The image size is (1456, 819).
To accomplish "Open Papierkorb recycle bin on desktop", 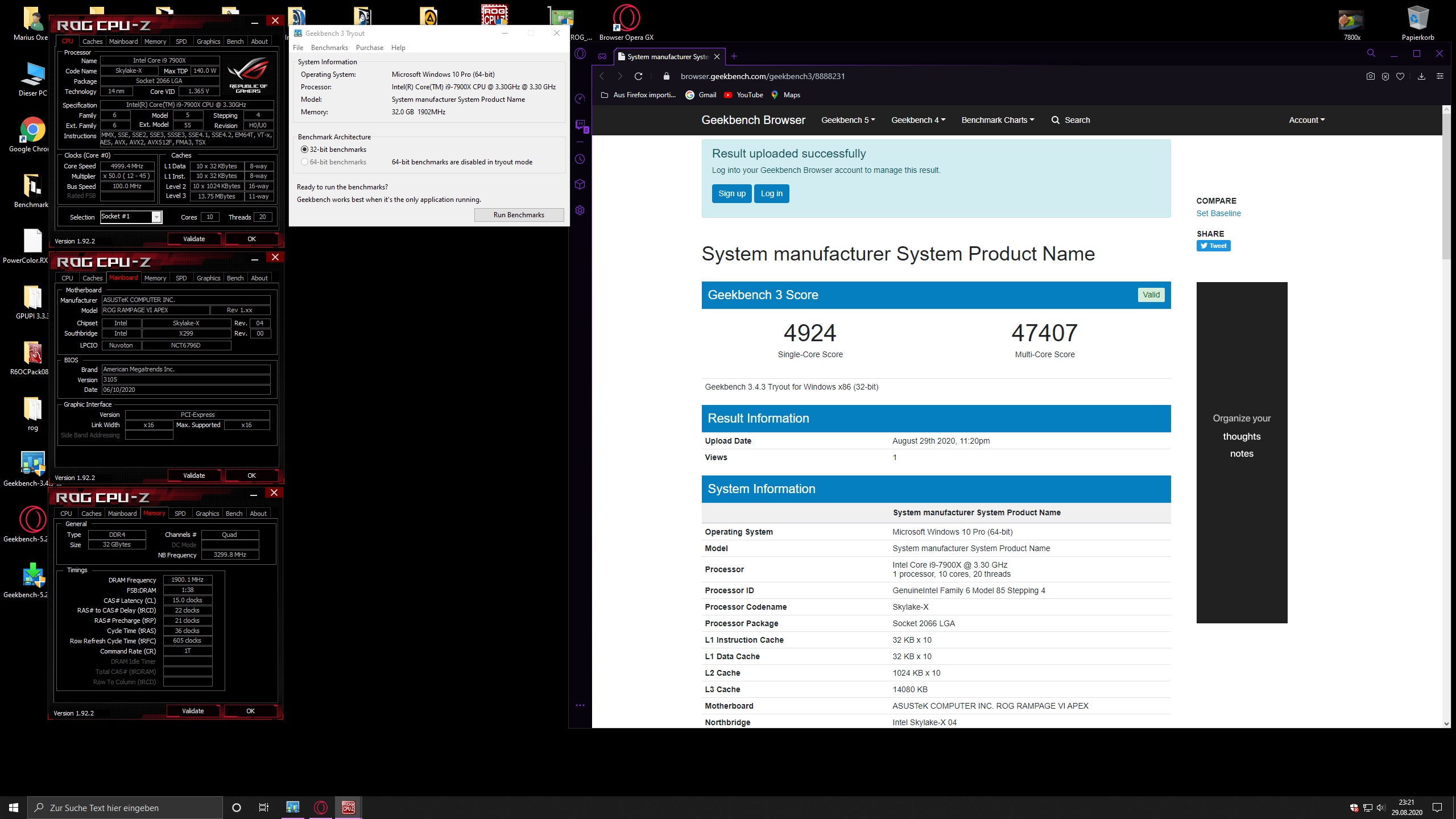I will [x=1418, y=23].
